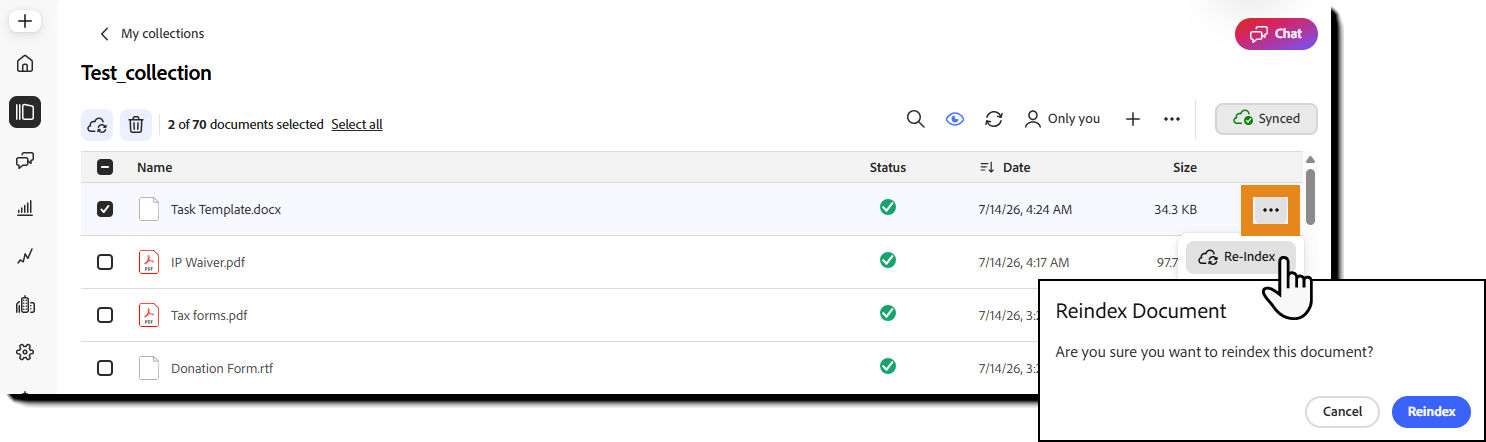Click Task Template green status checkmark

pos(887,207)
